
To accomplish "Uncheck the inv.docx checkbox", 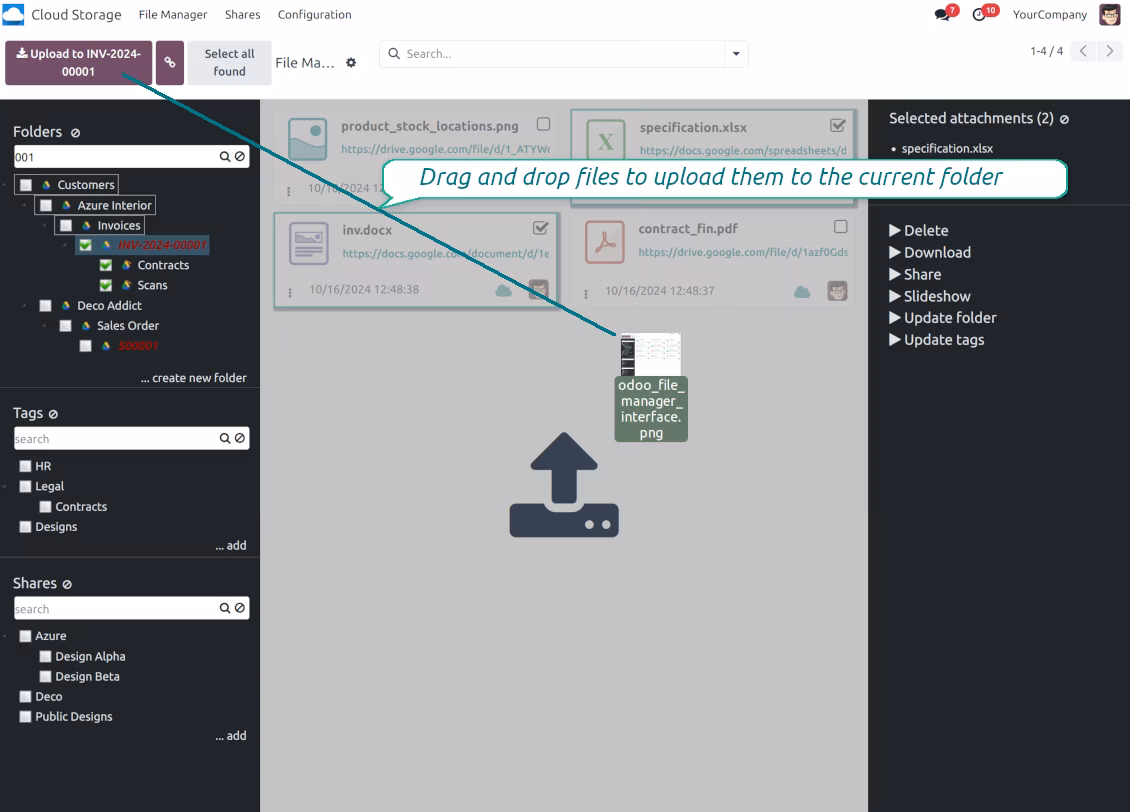I will [x=540, y=228].
